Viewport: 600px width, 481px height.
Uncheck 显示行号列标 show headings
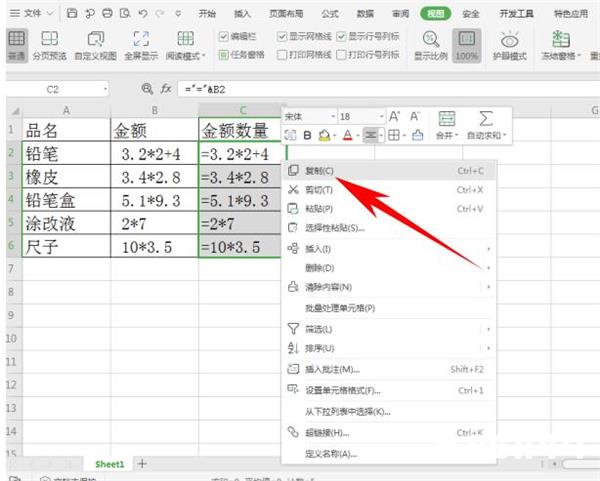[x=341, y=37]
